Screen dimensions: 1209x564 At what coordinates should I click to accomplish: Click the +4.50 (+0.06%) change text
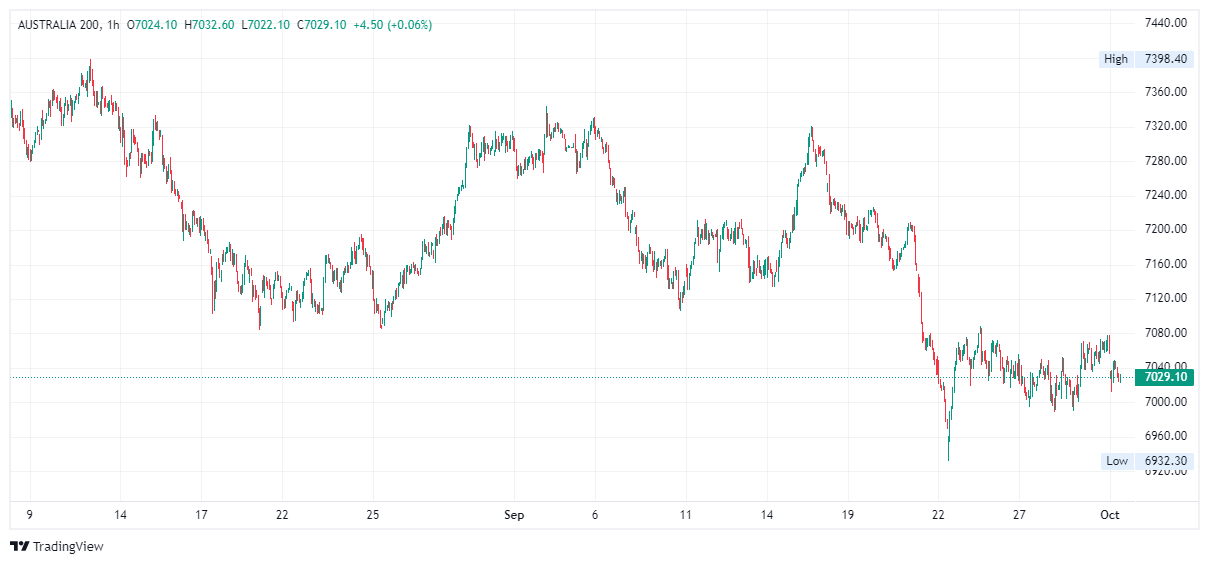(393, 24)
